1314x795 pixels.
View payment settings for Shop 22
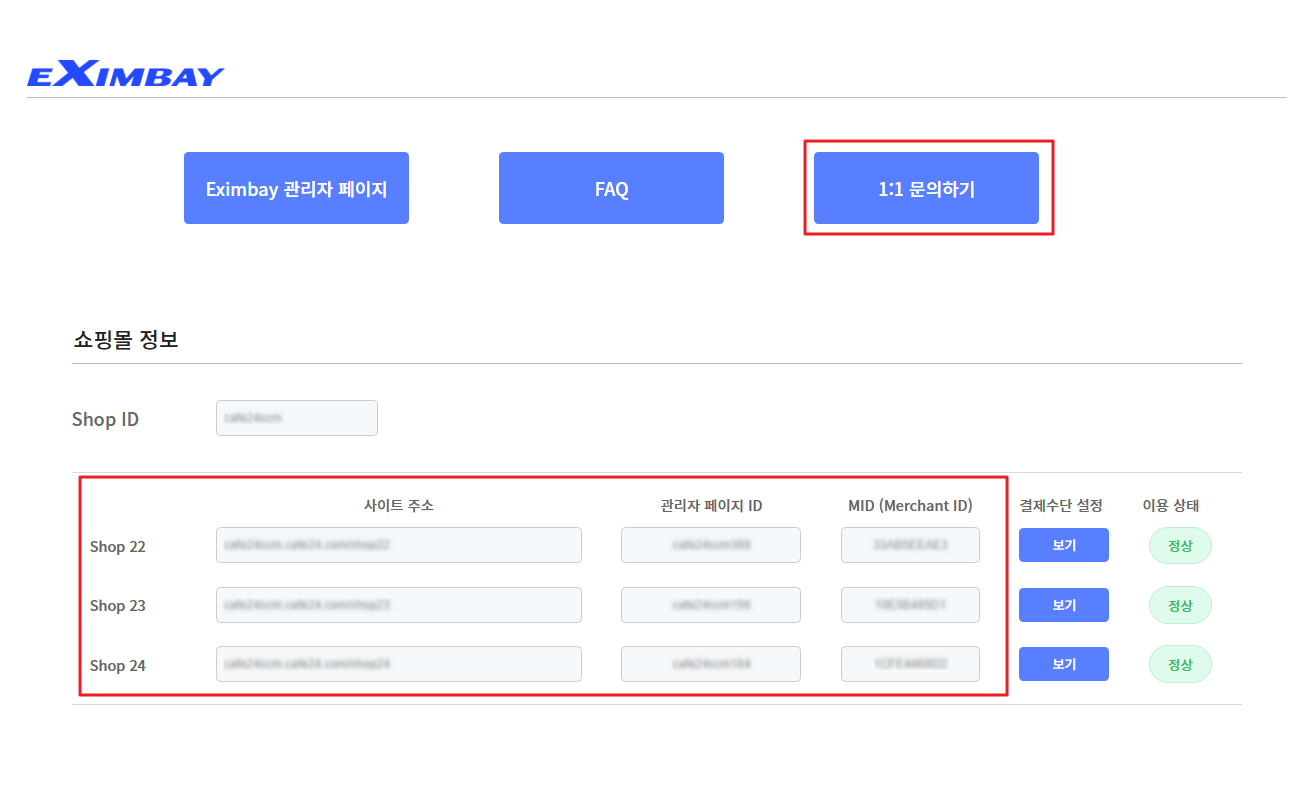point(1064,545)
